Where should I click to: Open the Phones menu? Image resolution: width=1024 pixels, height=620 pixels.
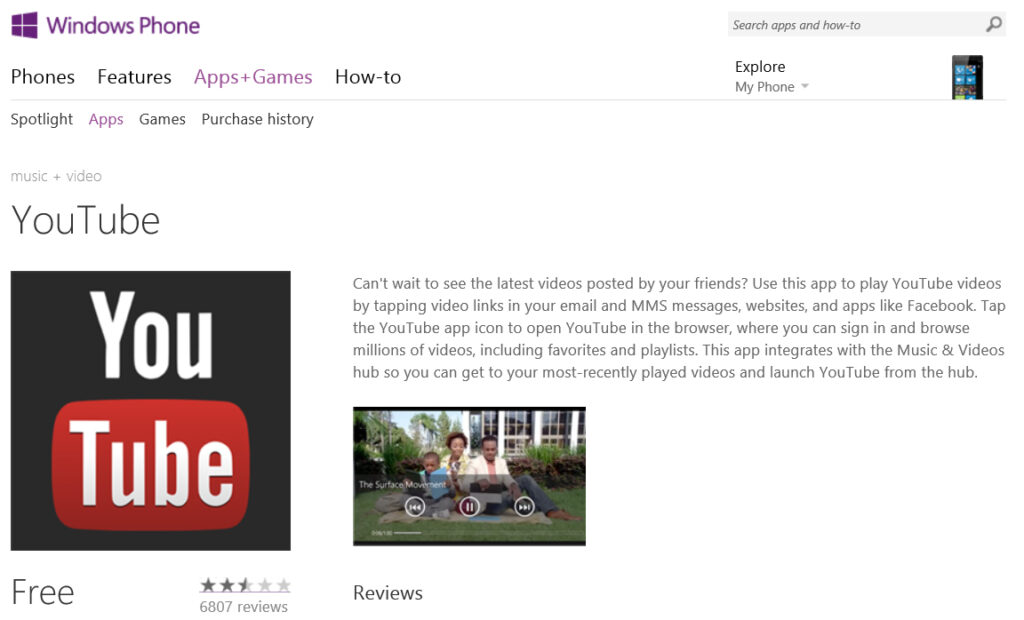42,77
